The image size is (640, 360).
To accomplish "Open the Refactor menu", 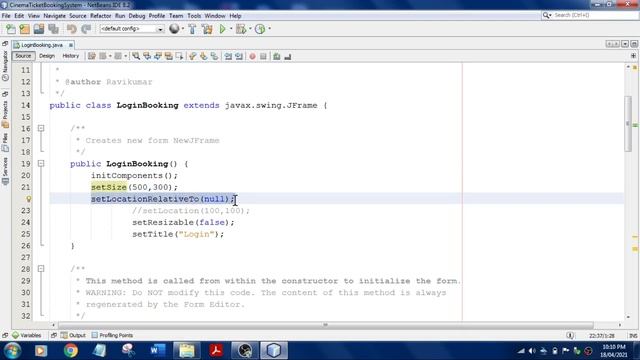I will click(x=100, y=16).
